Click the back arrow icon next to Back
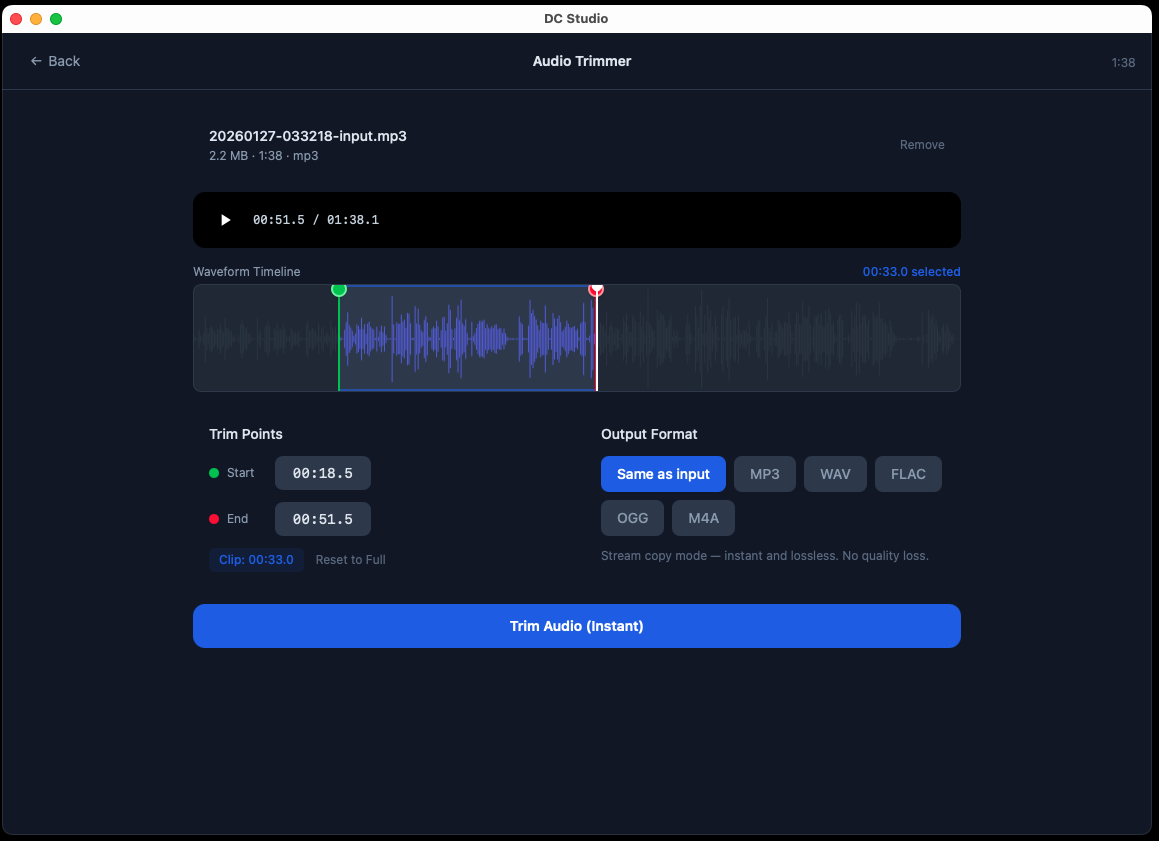This screenshot has height=841, width=1159. point(34,61)
